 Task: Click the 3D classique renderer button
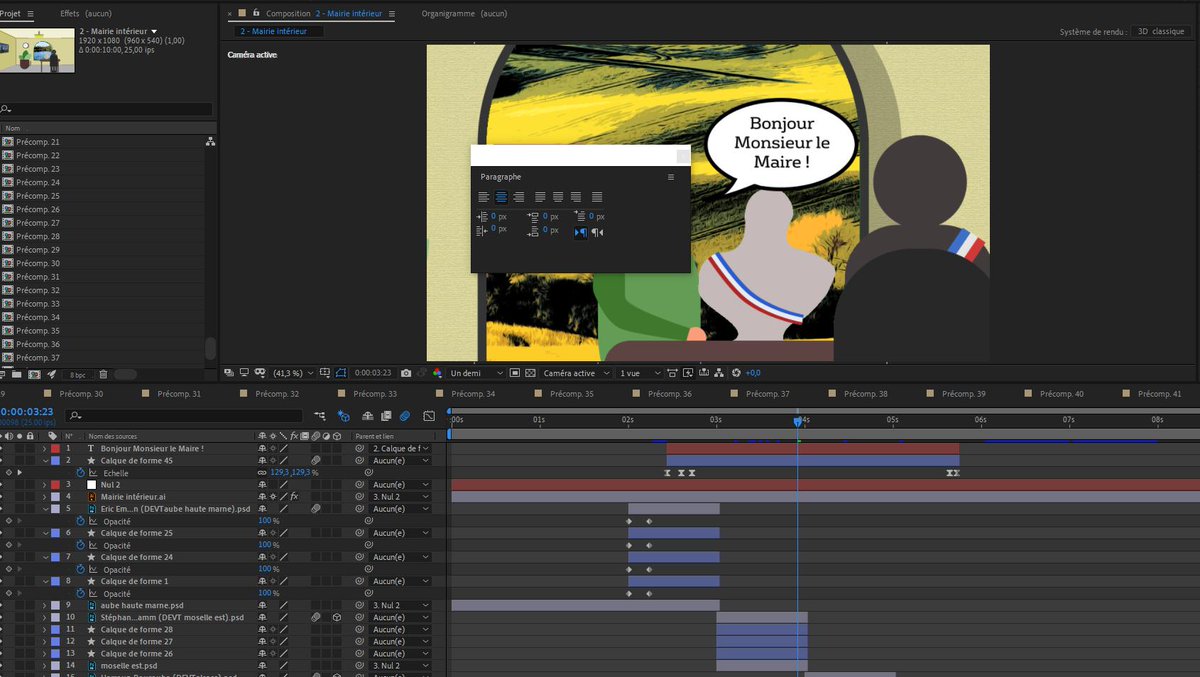[x=1161, y=32]
